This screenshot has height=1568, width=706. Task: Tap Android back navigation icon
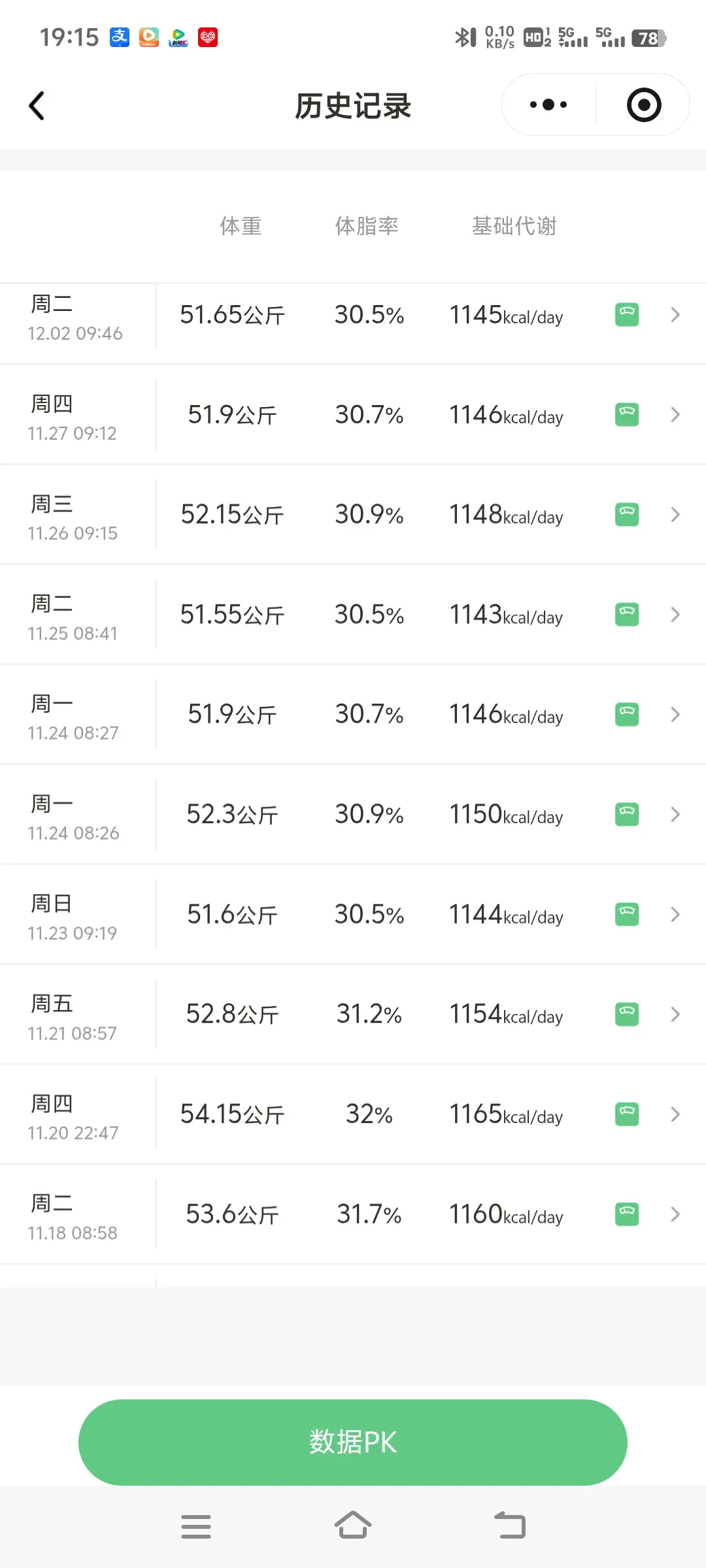pyautogui.click(x=510, y=1526)
